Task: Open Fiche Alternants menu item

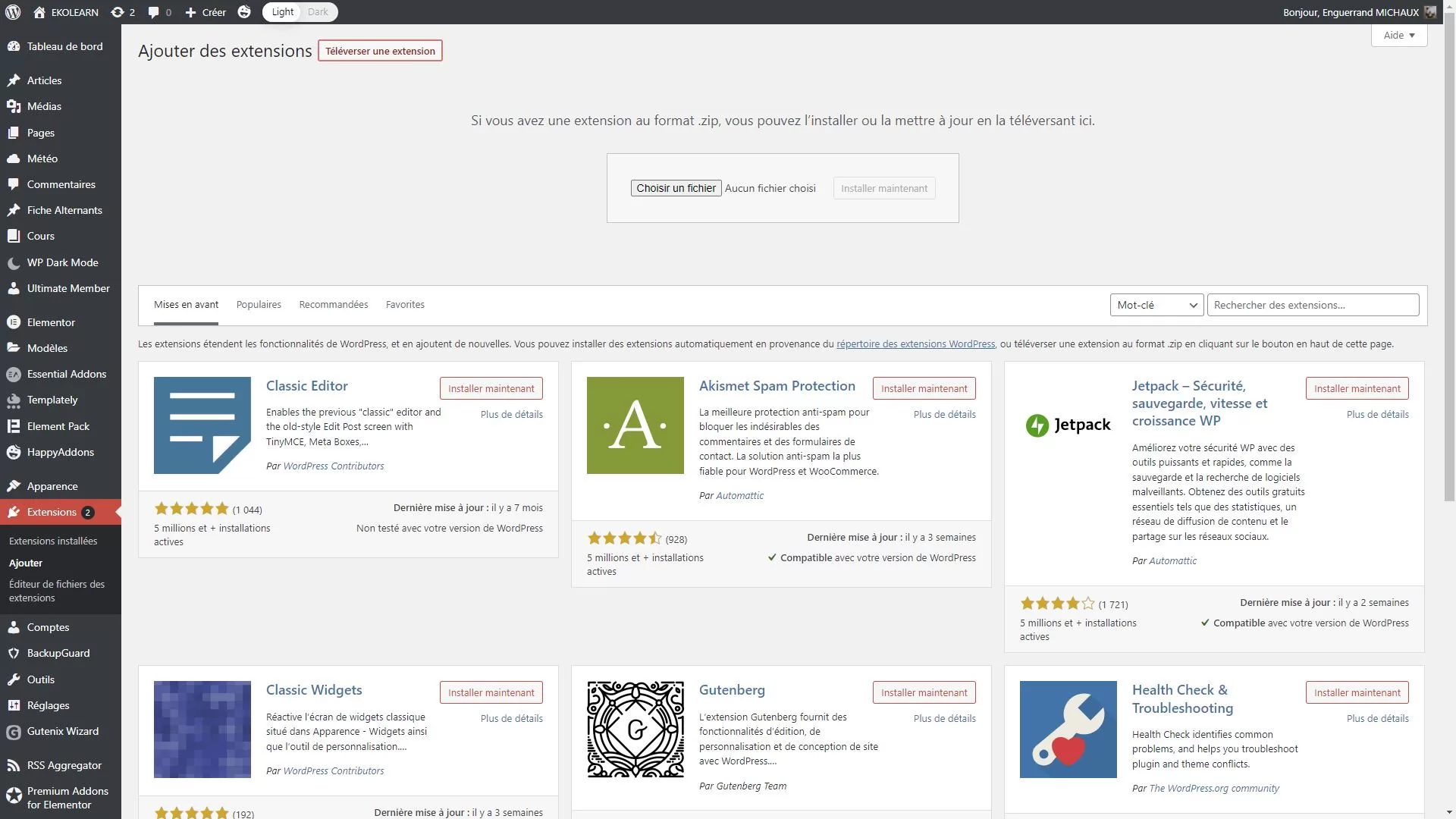Action: [61, 210]
